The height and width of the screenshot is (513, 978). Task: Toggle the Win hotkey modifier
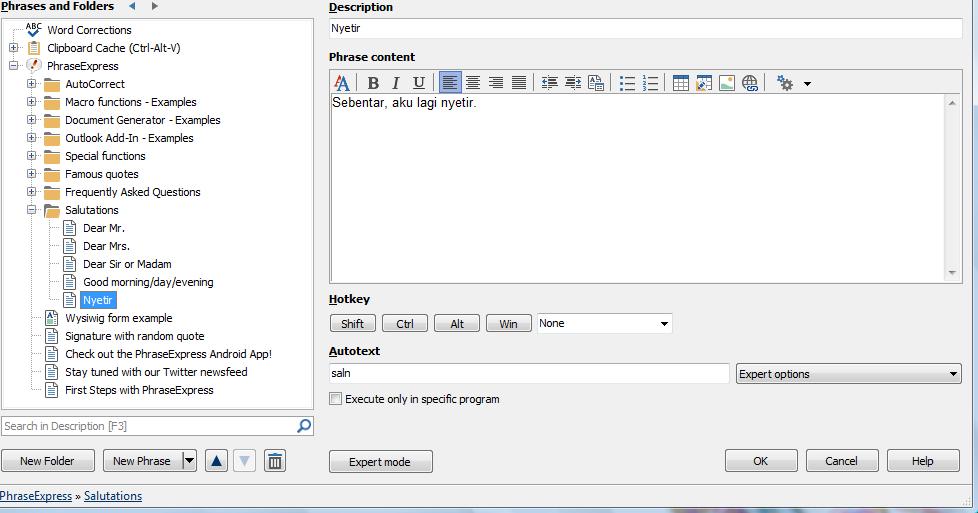click(x=508, y=323)
